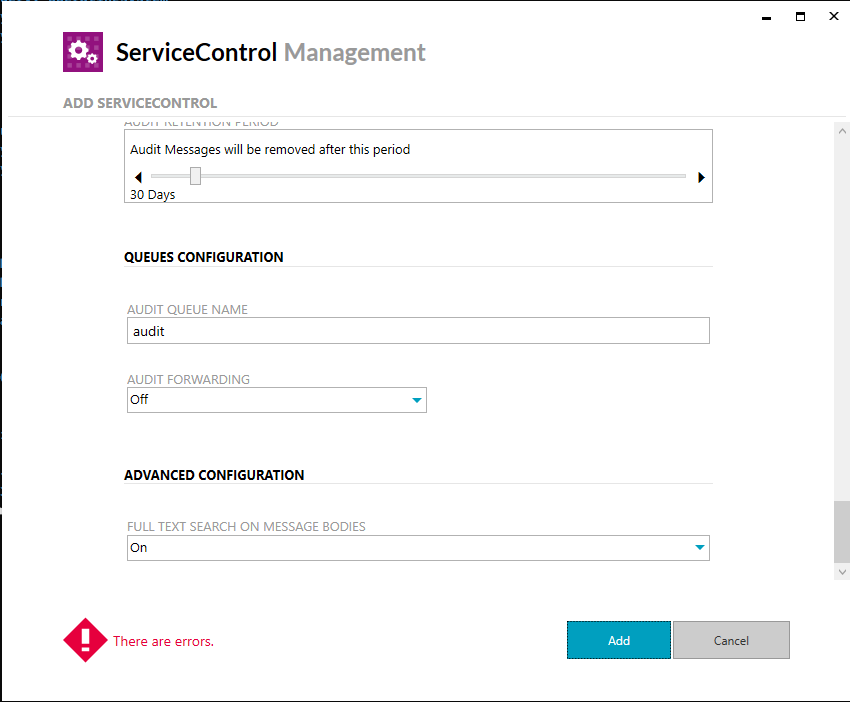Click inside the Audit Queue Name field
This screenshot has height=702, width=850.
(x=417, y=330)
